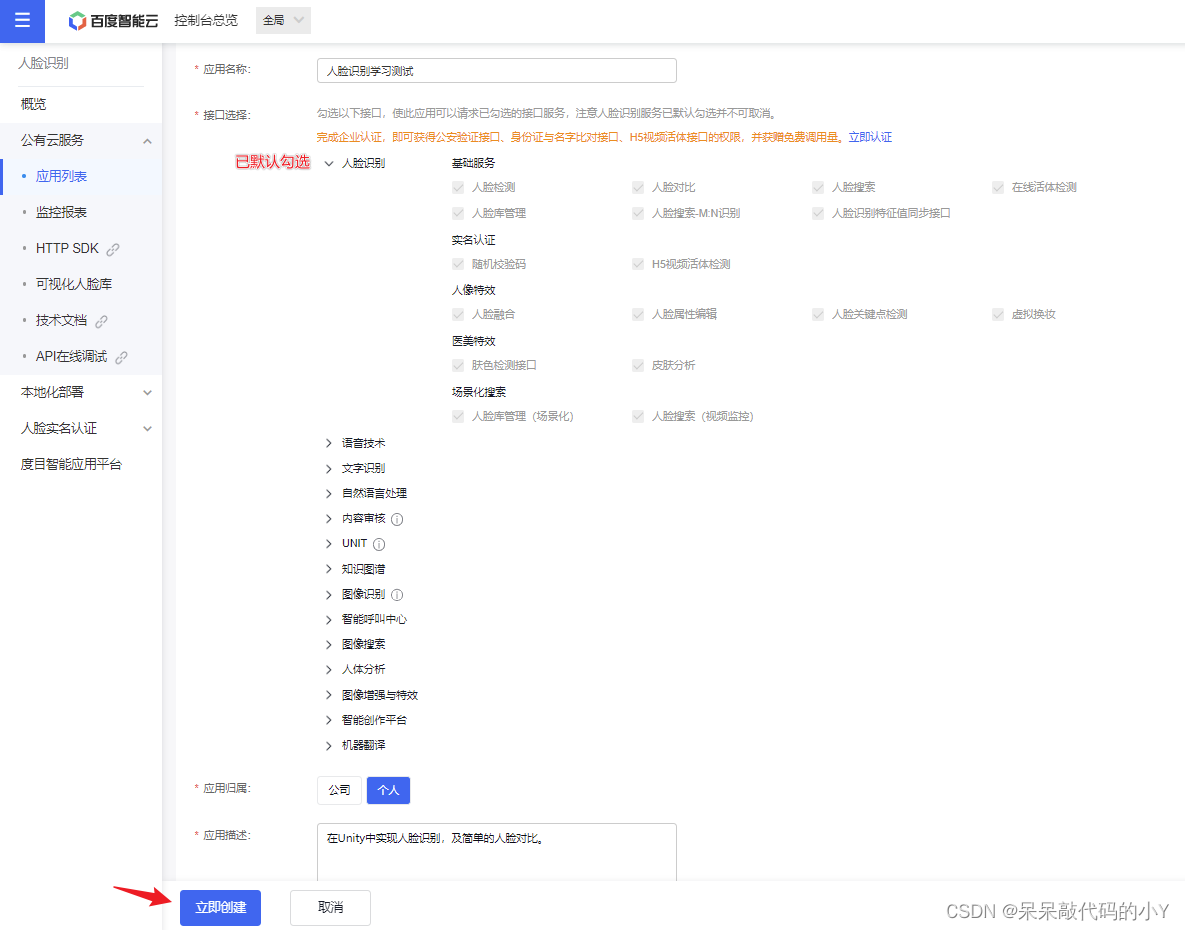
Task: Click the 基础服务 section heading
Action: pos(474,163)
